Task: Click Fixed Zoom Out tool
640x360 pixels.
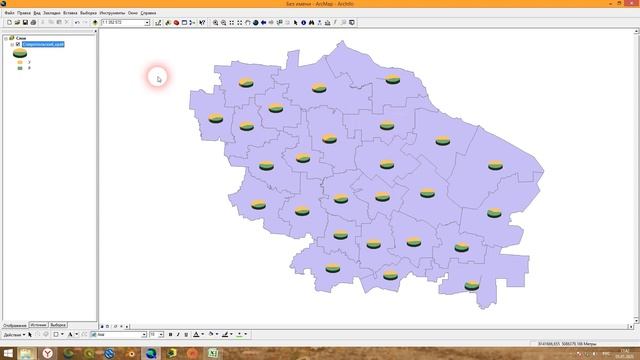Action: tap(240, 23)
